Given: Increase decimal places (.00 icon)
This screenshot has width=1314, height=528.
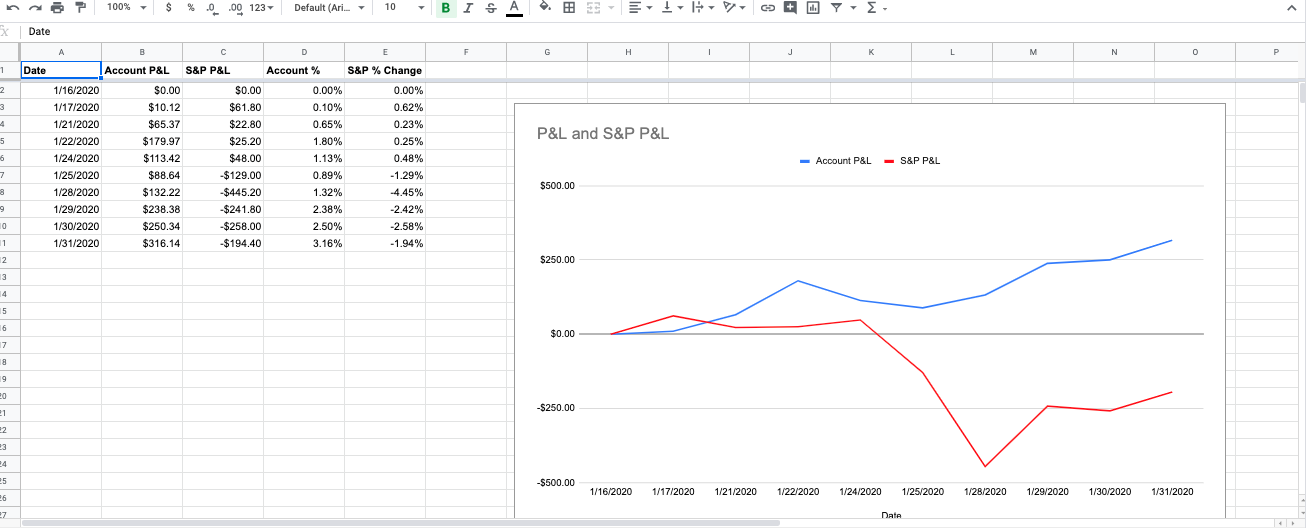Looking at the screenshot, I should [x=236, y=8].
